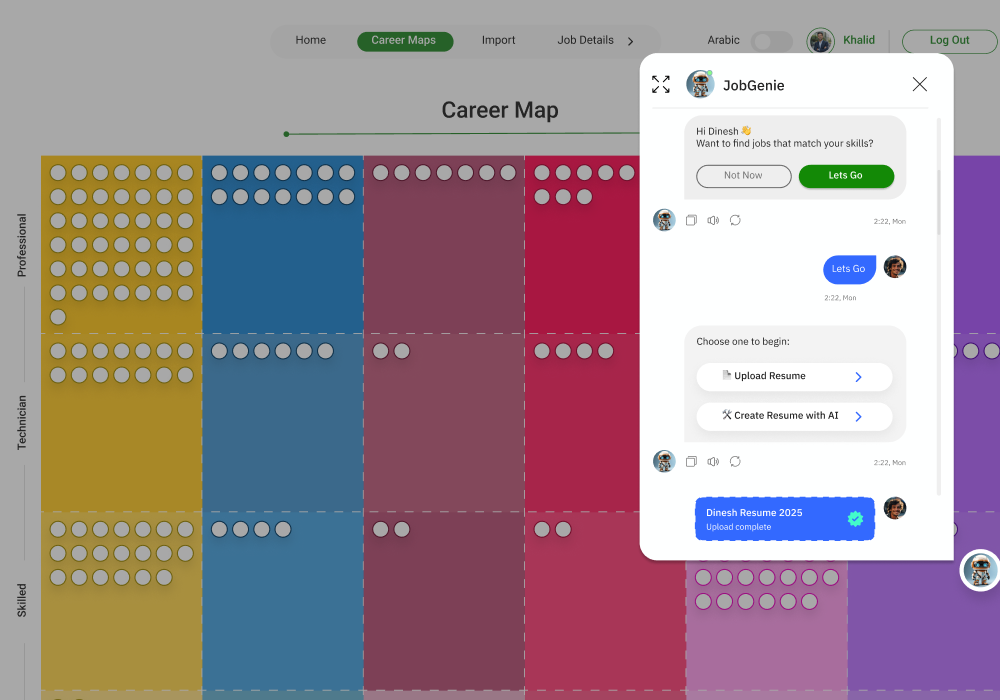The width and height of the screenshot is (1000, 700).
Task: Copy the JobGenie welcome message
Action: tap(691, 220)
